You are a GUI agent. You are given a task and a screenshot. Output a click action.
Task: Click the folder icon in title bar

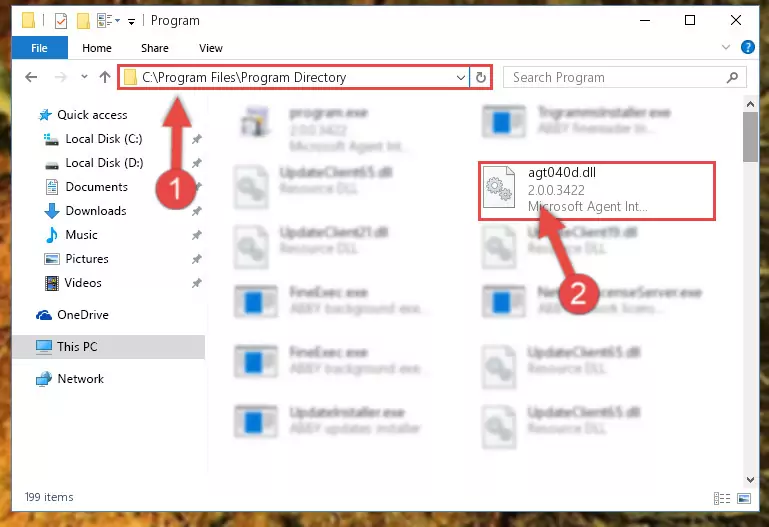tap(28, 21)
